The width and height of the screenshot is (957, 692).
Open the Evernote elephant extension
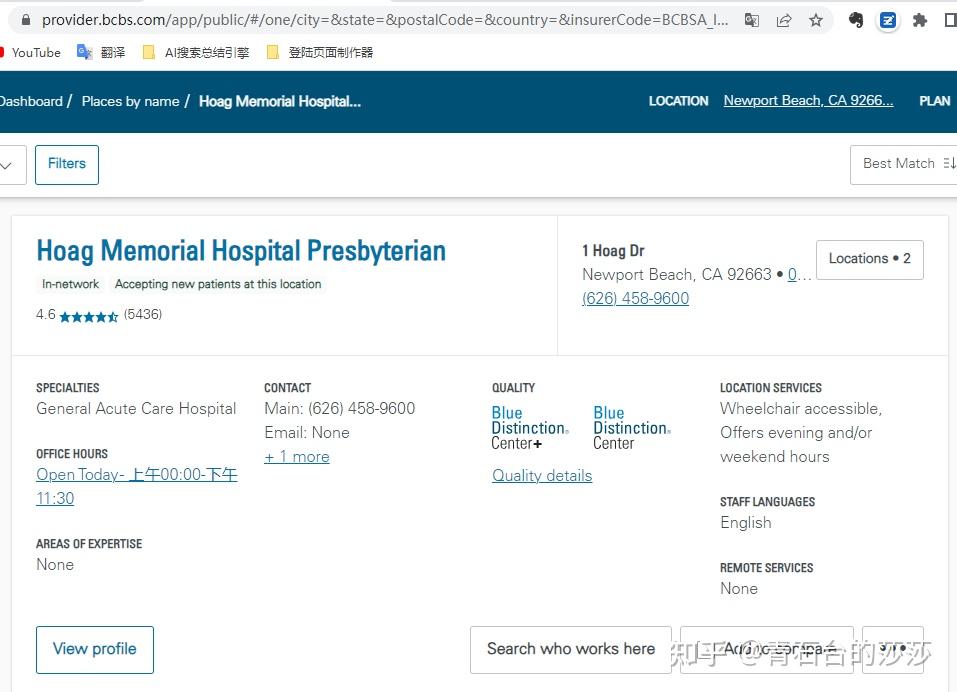[856, 20]
